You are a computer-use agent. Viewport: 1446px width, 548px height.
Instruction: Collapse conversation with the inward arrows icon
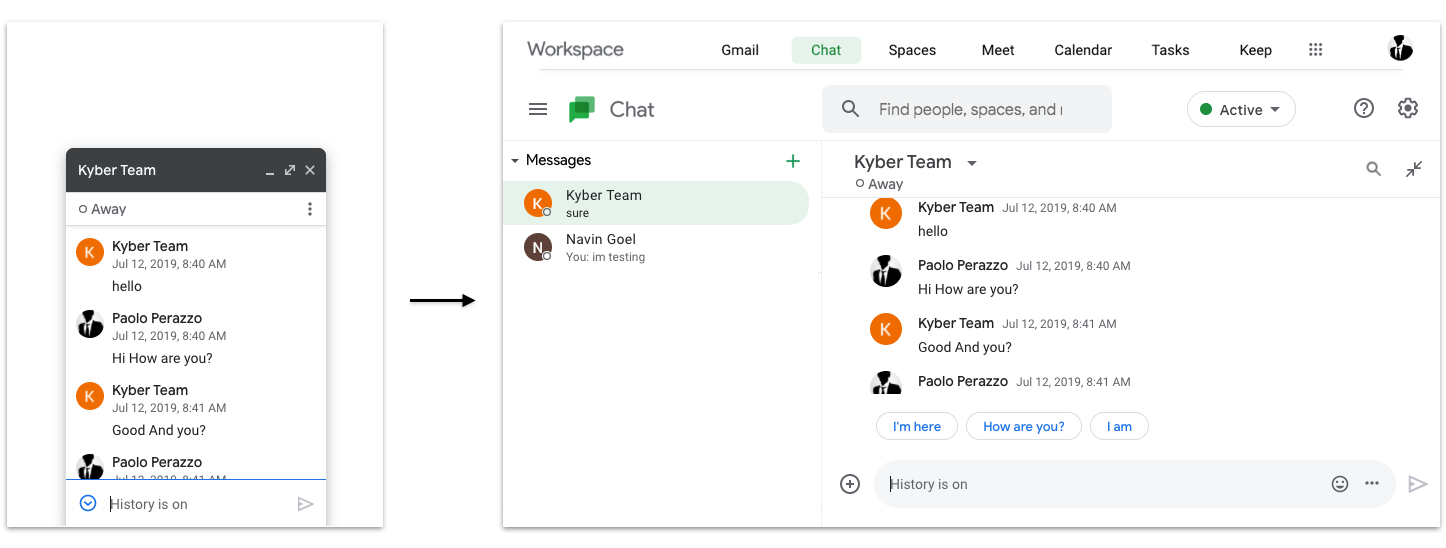click(x=1414, y=169)
